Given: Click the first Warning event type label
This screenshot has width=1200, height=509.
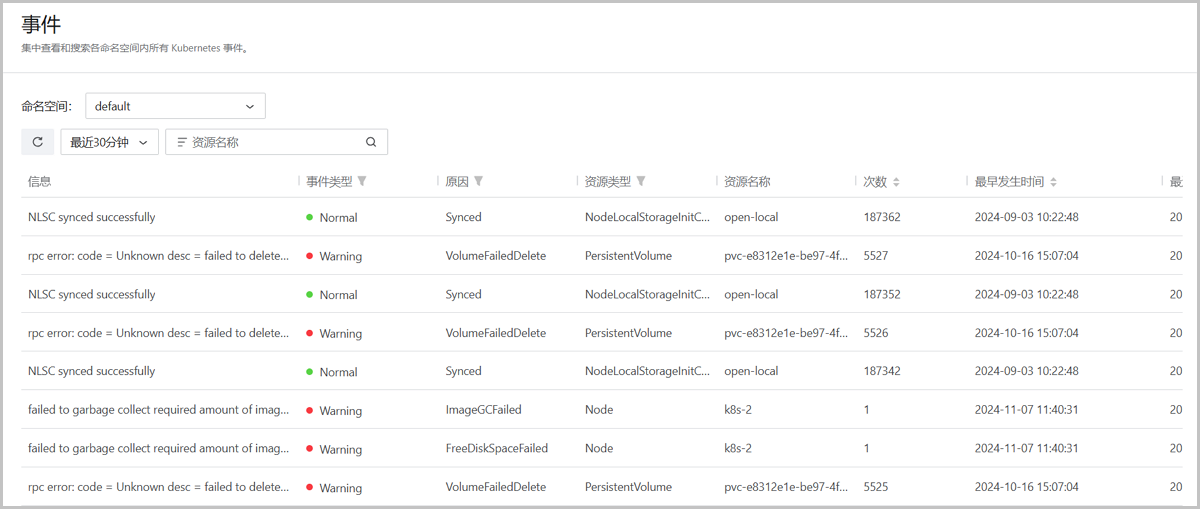Looking at the screenshot, I should [341, 256].
